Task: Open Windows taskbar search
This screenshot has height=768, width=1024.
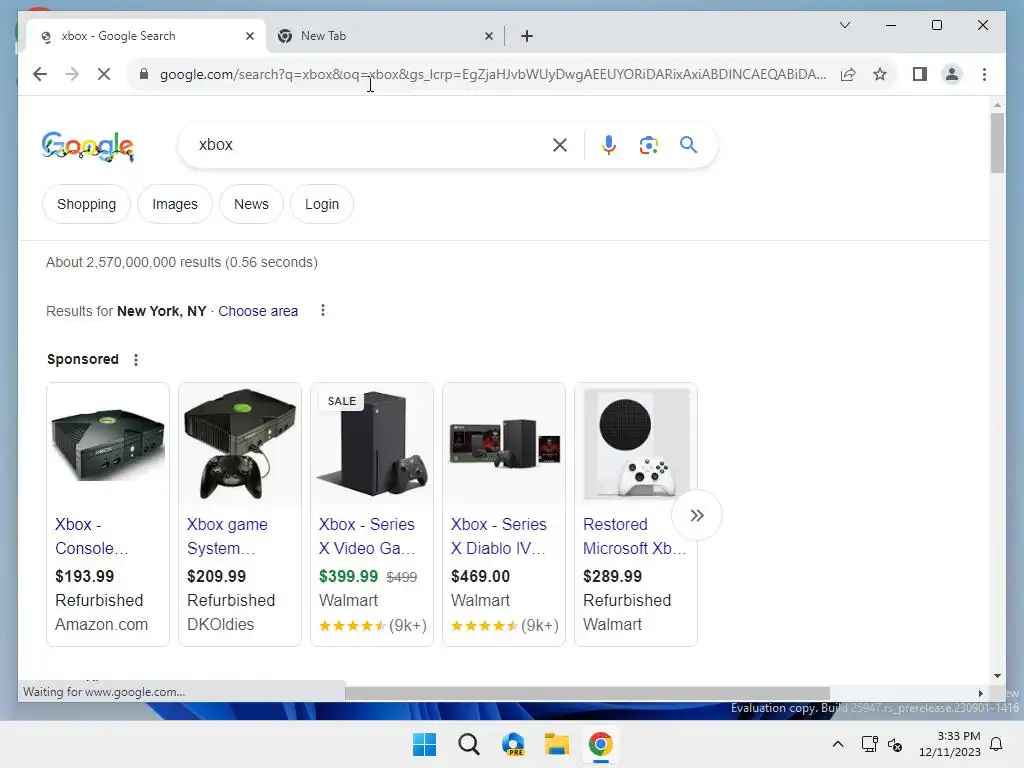Action: coord(469,744)
